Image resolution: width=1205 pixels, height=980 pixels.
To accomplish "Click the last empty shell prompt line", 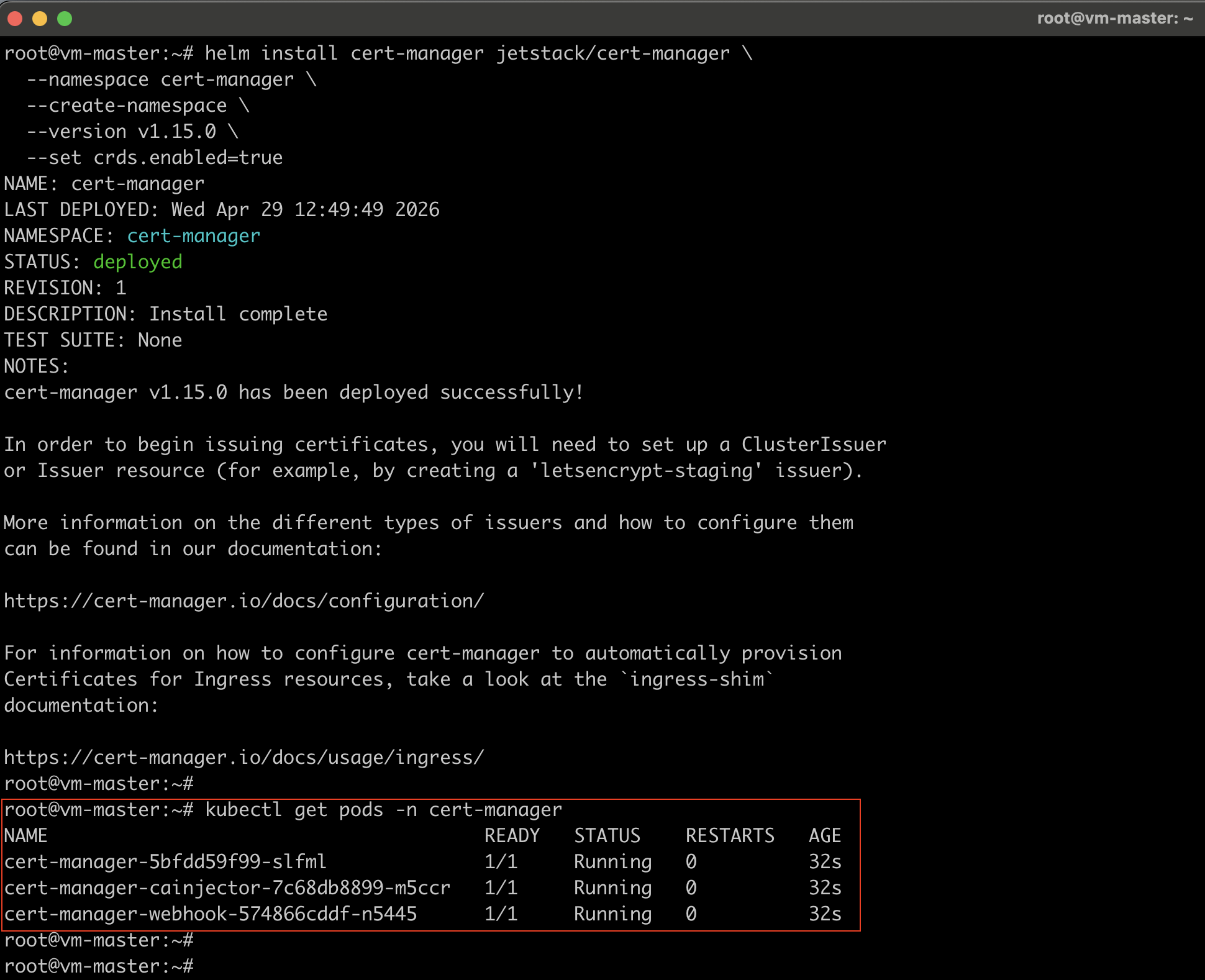I will pos(99,966).
